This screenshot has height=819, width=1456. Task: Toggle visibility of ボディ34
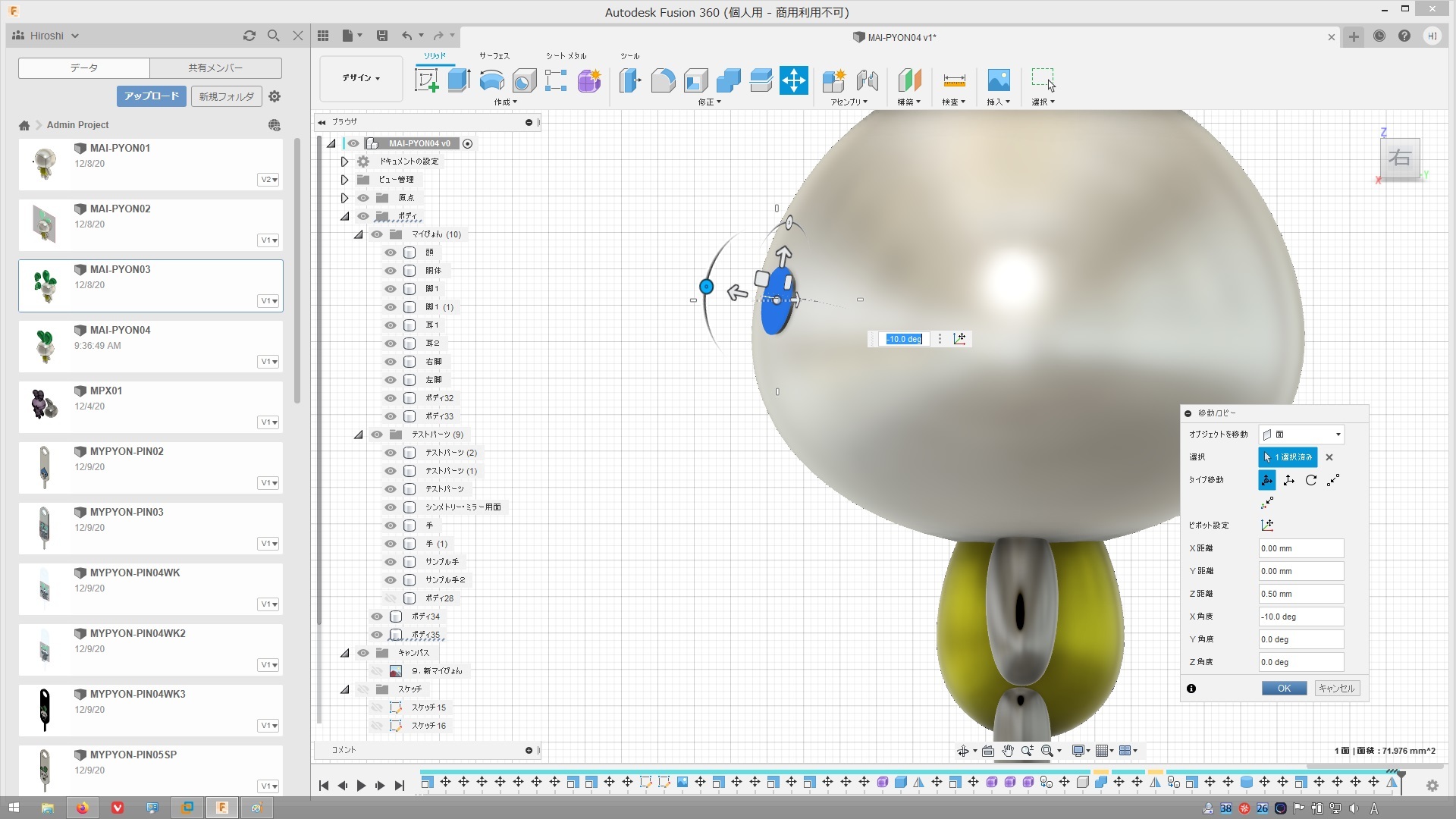click(377, 617)
